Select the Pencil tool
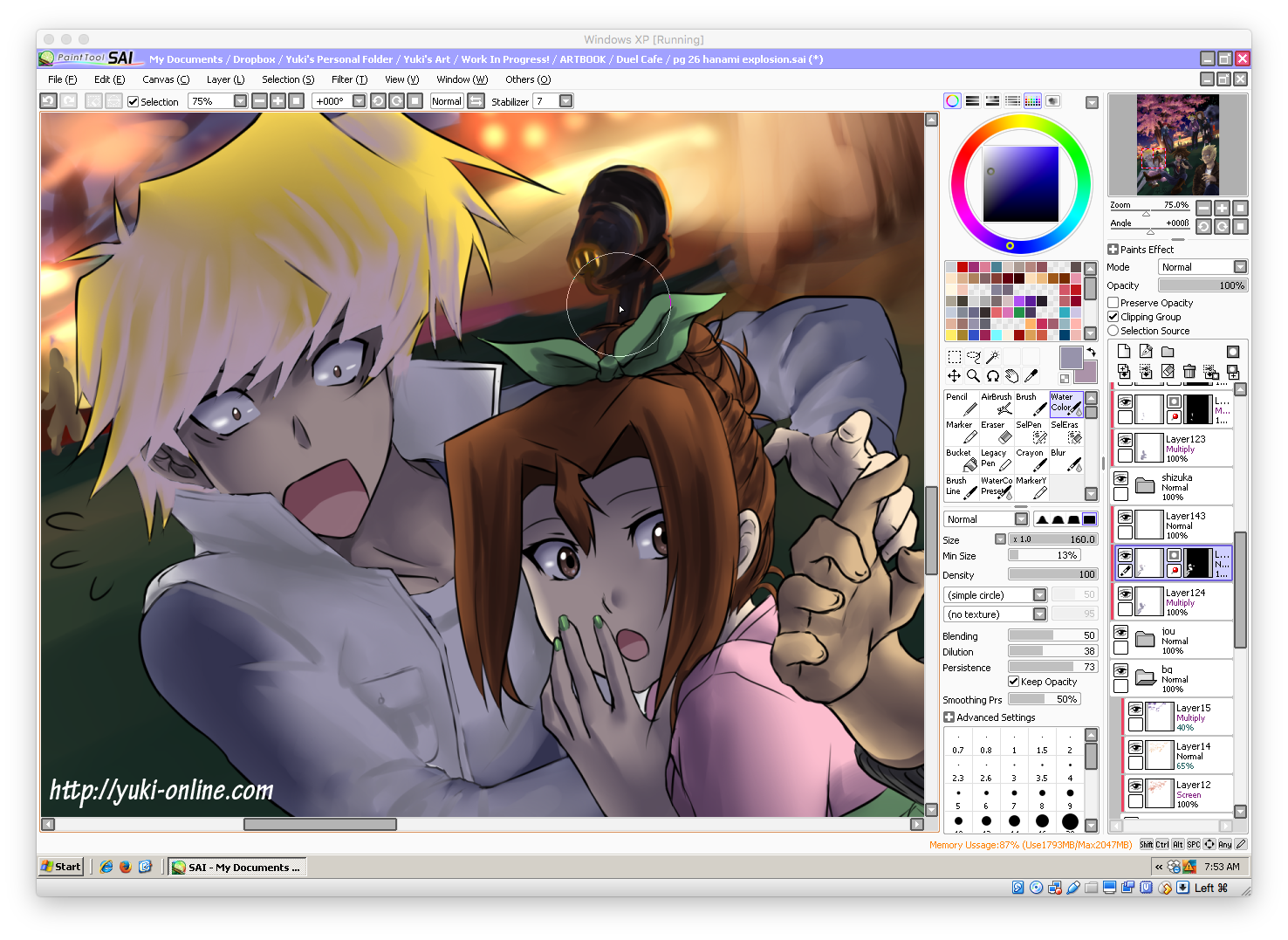 tap(962, 404)
